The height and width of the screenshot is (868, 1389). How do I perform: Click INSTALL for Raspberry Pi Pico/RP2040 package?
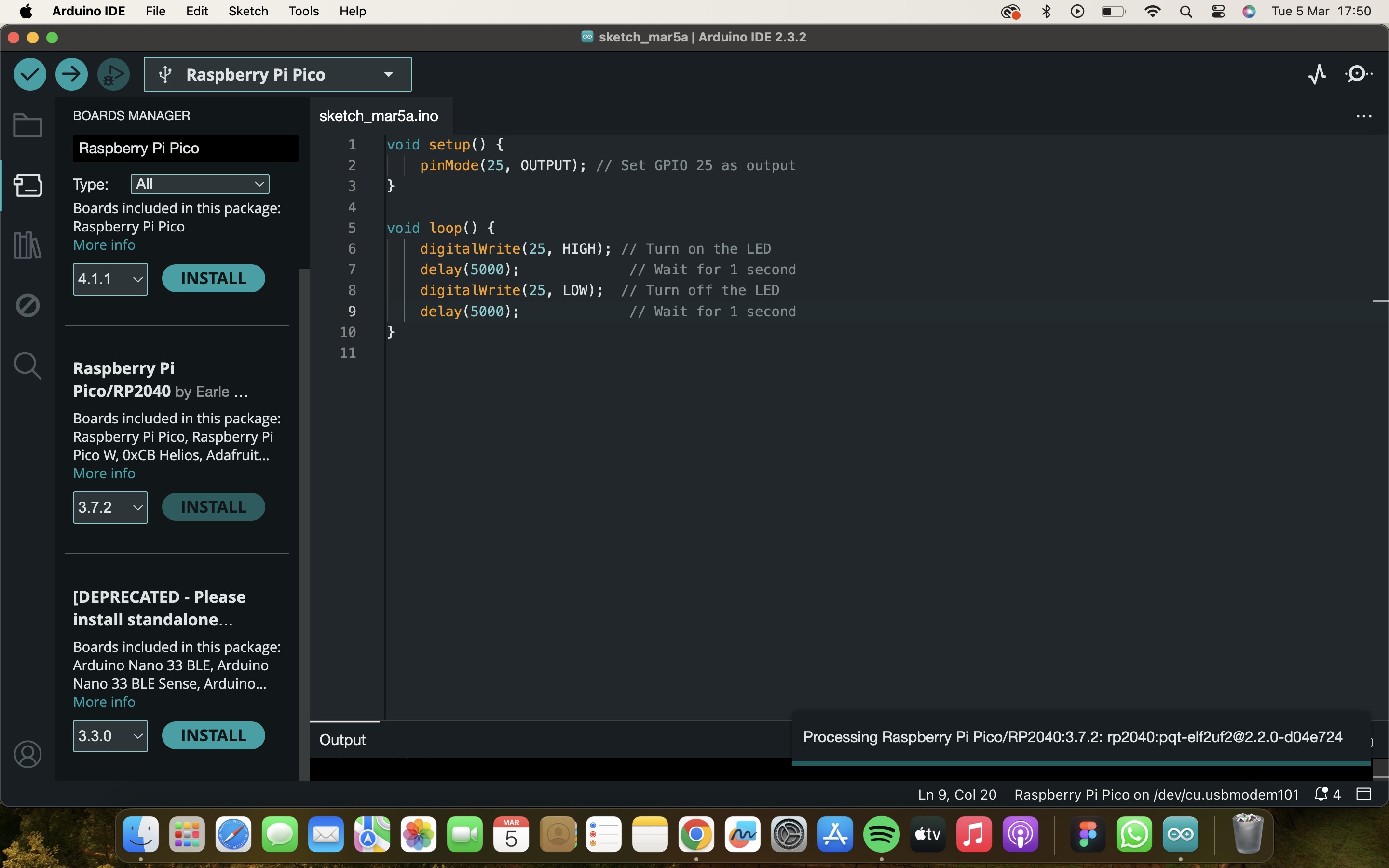pyautogui.click(x=214, y=507)
